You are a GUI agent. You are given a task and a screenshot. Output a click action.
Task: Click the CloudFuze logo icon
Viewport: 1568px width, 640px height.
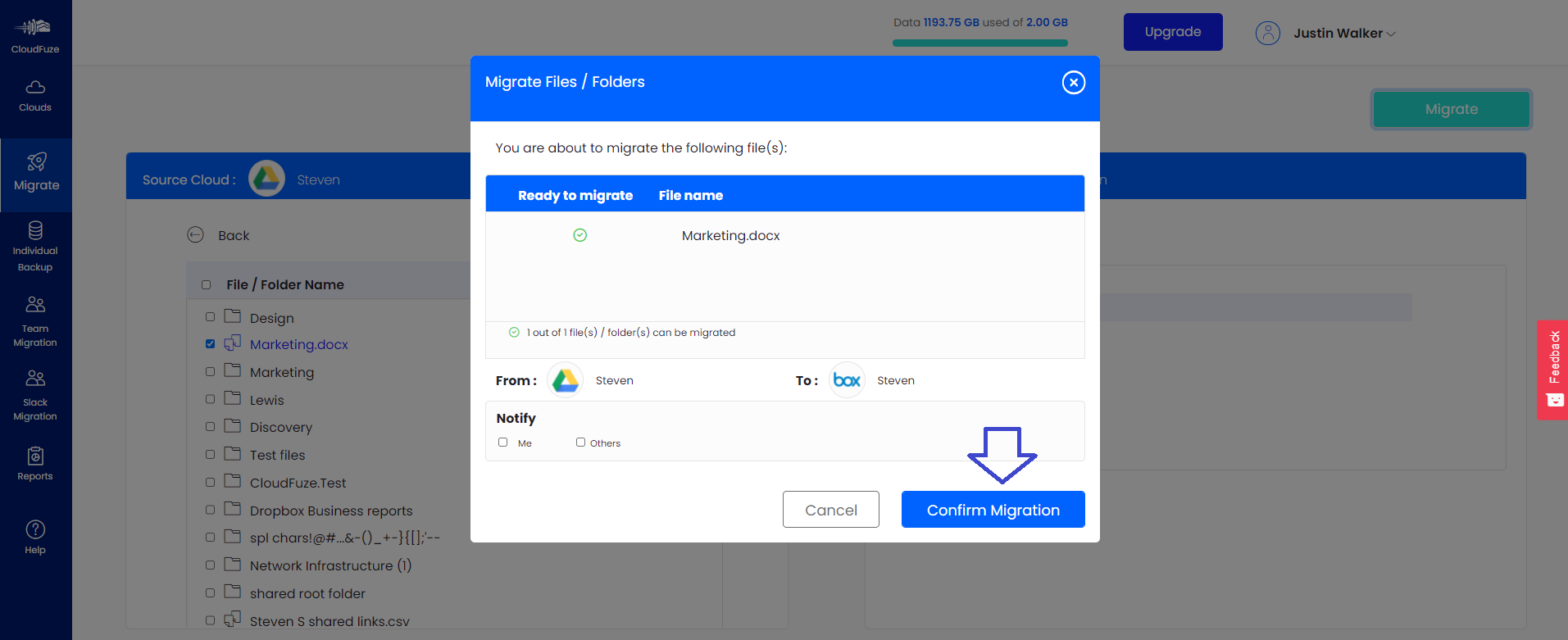coord(33,27)
